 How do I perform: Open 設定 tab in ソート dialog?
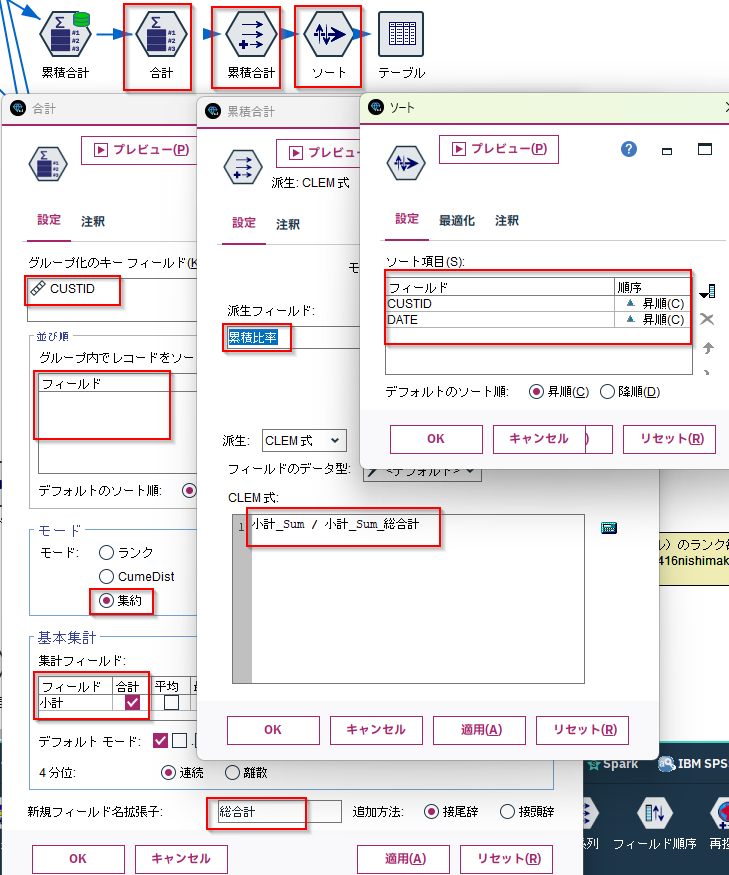click(x=407, y=219)
